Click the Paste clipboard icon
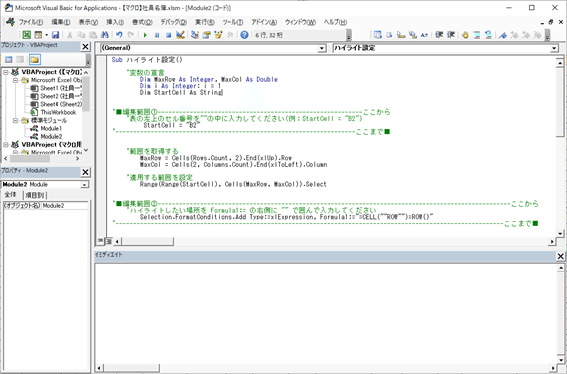The width and height of the screenshot is (567, 374). (x=93, y=35)
